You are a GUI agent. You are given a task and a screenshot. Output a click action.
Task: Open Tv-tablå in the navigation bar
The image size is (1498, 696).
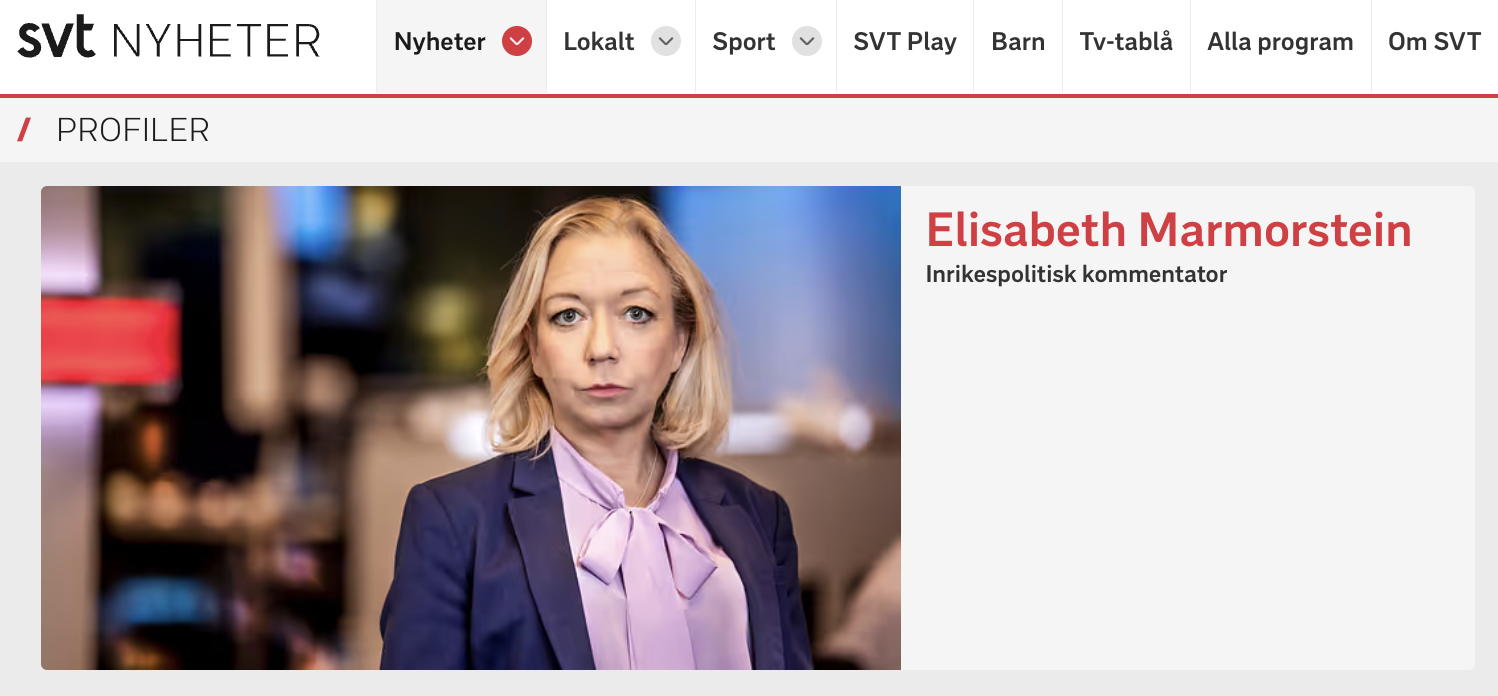coord(1126,42)
